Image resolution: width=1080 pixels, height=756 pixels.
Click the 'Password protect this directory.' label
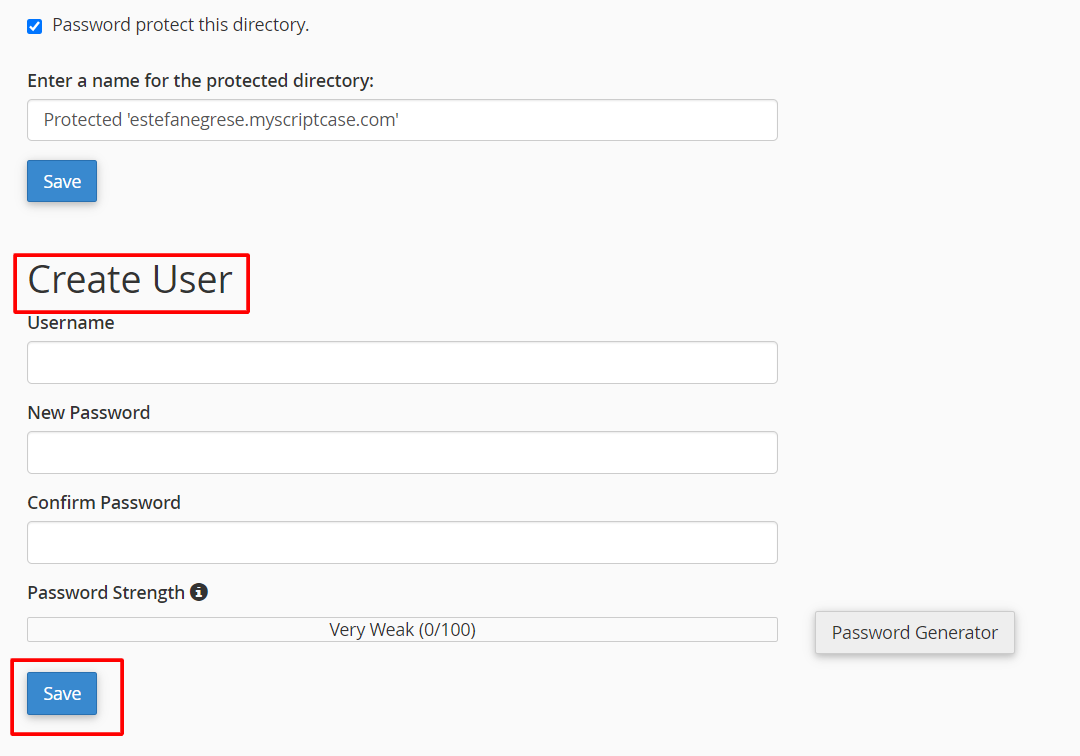coord(180,25)
